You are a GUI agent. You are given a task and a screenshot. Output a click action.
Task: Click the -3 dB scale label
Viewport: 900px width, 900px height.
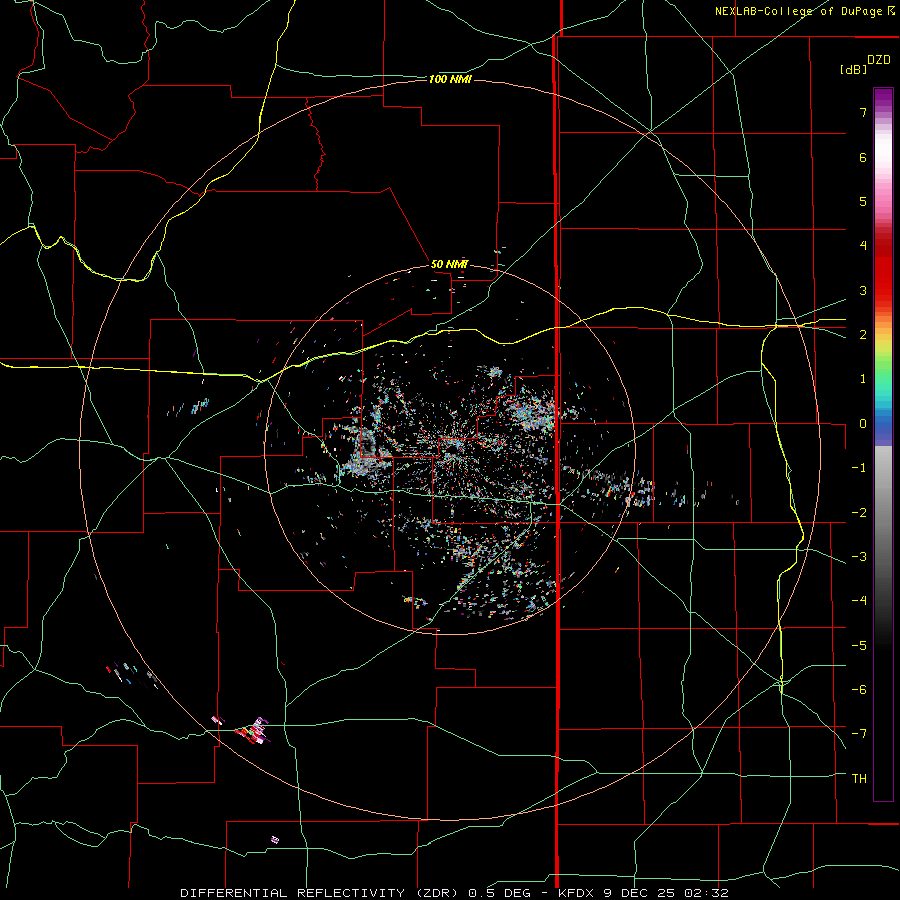[x=859, y=557]
